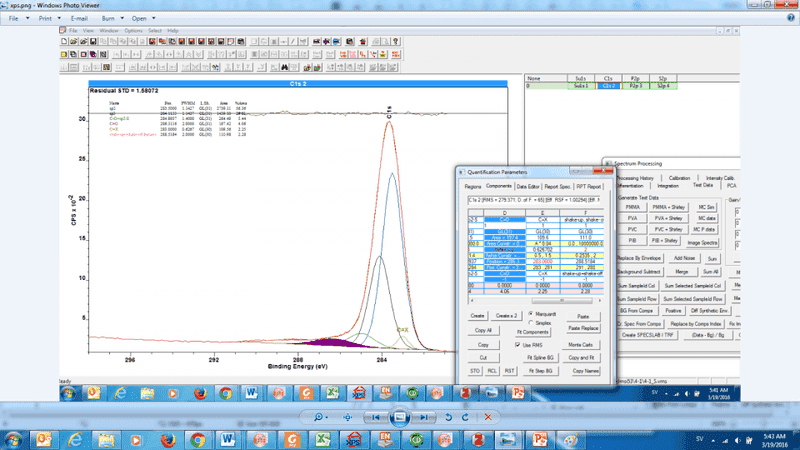Click the E-mail menu item
Screen dimensions: 800x450
click(79, 18)
